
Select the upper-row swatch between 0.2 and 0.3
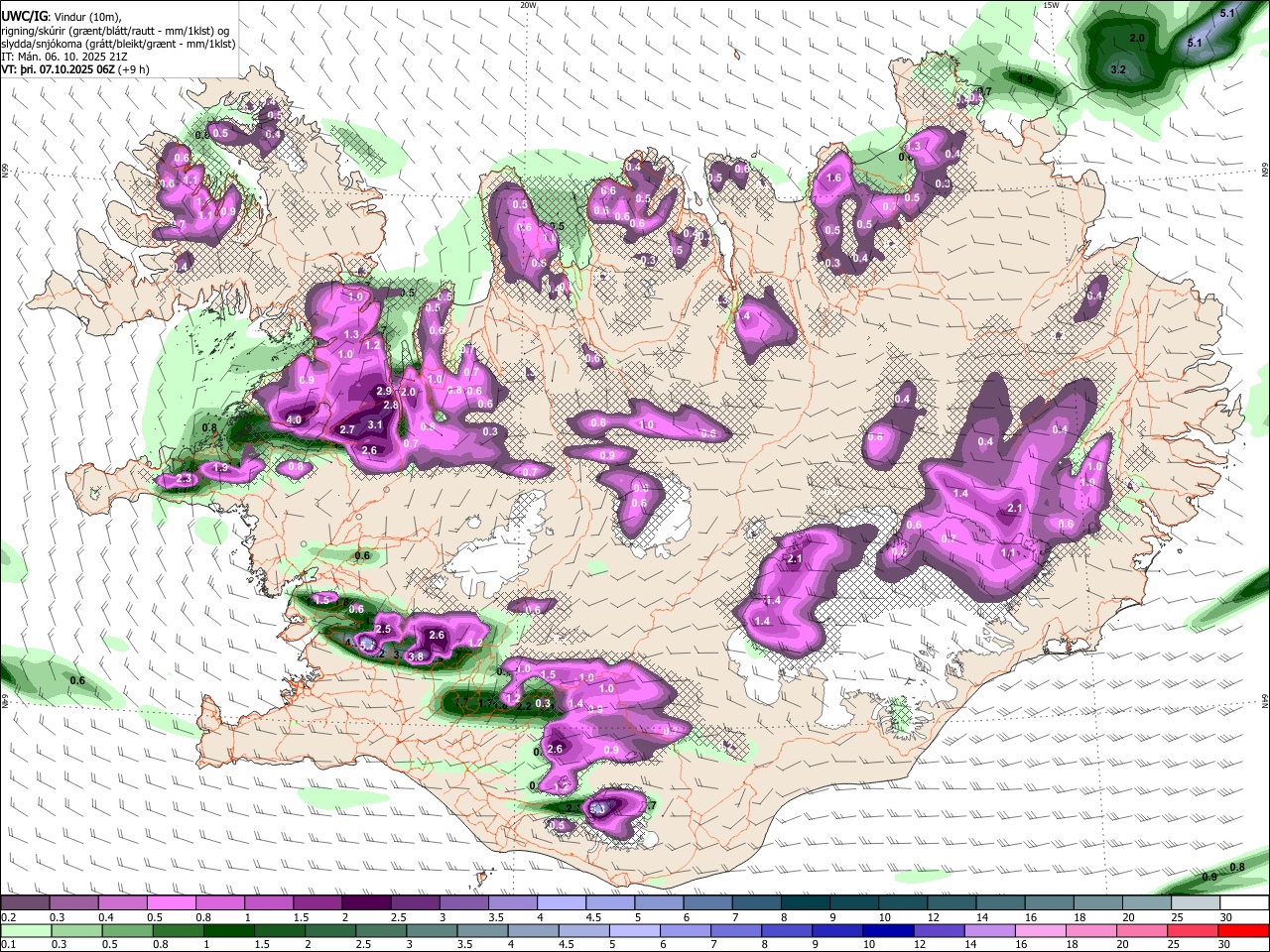pos(25,902)
